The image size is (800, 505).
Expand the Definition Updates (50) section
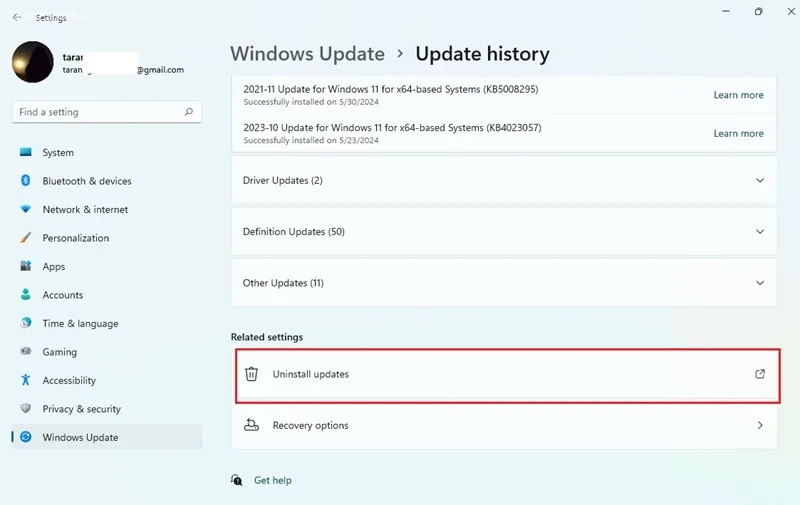[x=504, y=232]
